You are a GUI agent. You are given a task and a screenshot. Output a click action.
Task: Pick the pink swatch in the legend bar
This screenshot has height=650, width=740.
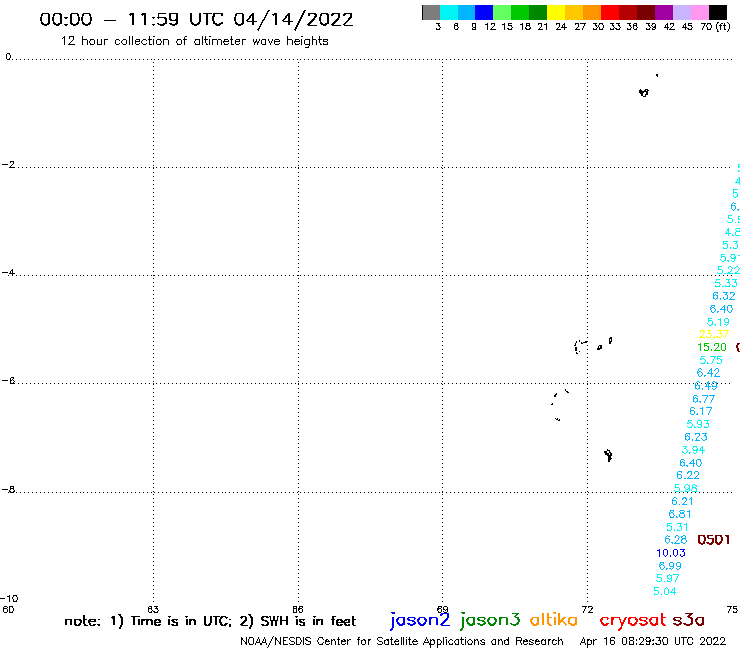coord(700,12)
